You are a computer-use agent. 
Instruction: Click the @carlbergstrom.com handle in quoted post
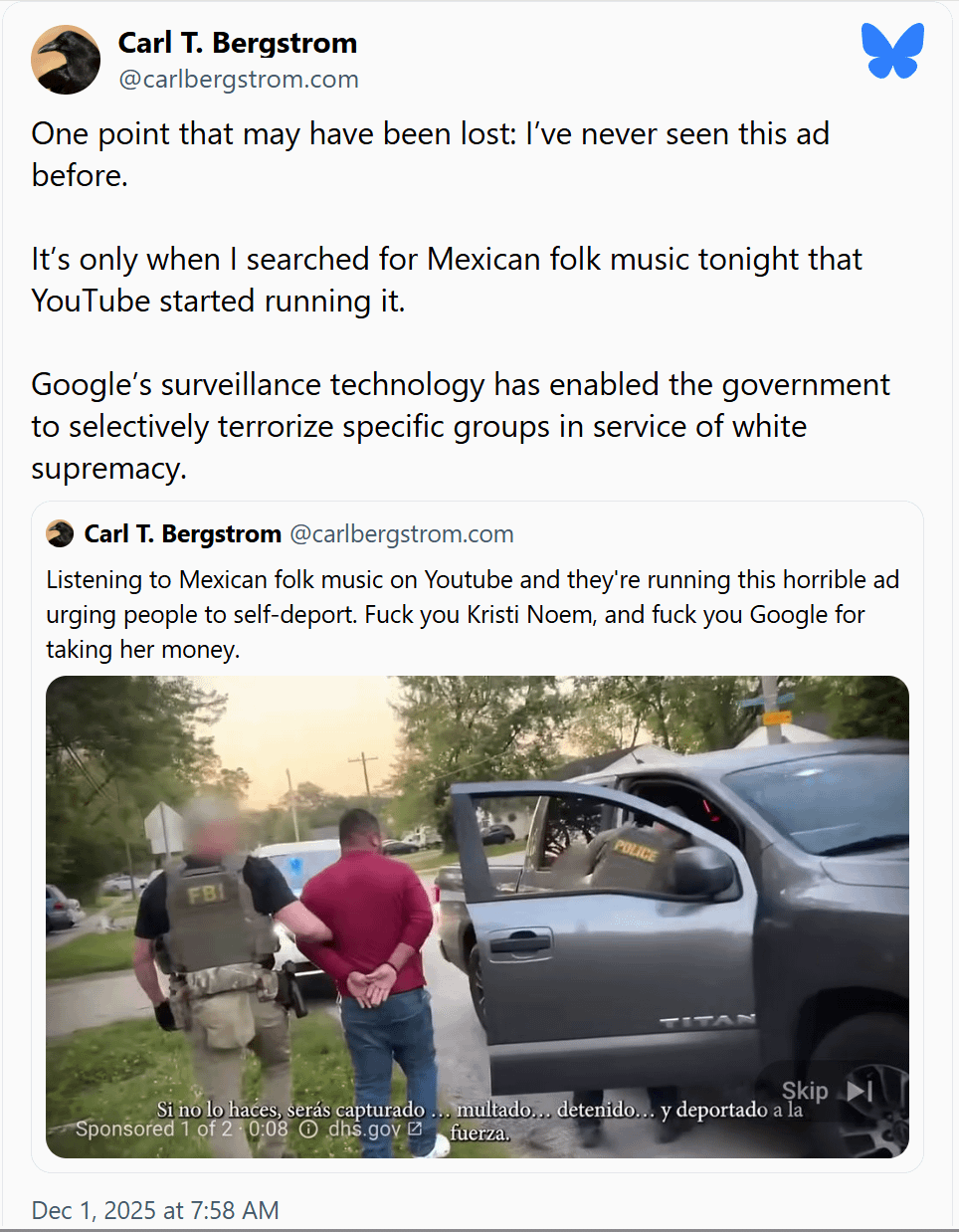point(402,534)
